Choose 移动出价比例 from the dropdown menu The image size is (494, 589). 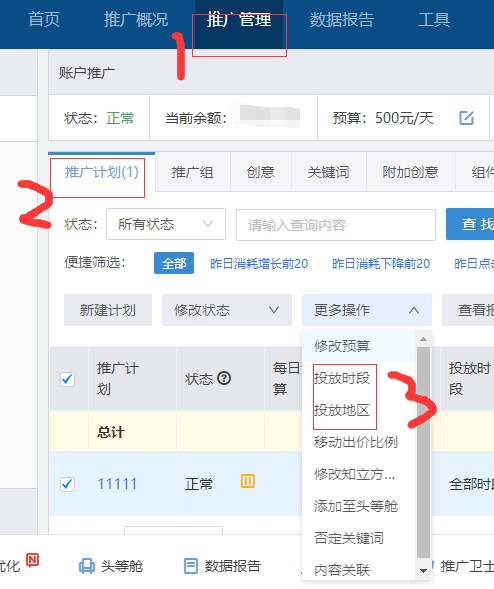tap(358, 442)
